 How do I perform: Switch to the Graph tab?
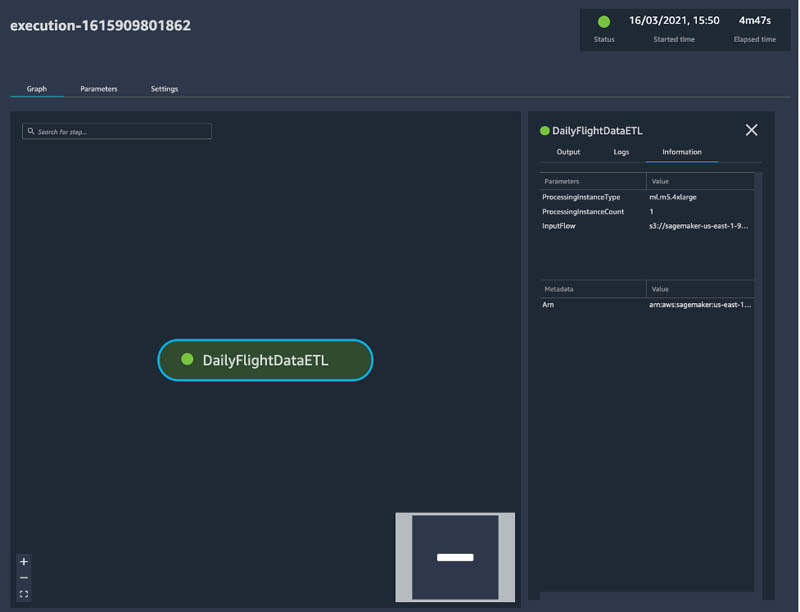click(x=37, y=89)
